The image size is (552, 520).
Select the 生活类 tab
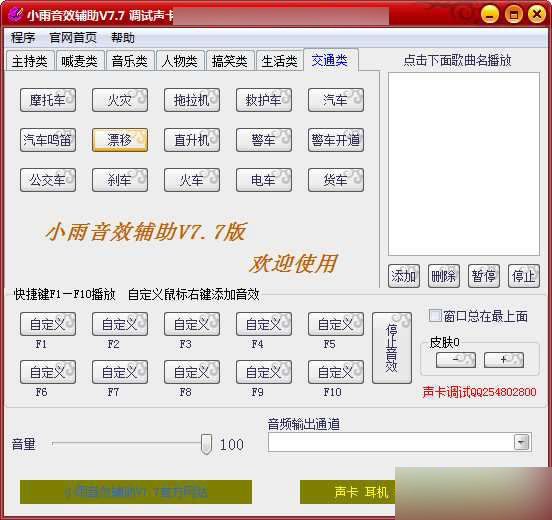280,61
